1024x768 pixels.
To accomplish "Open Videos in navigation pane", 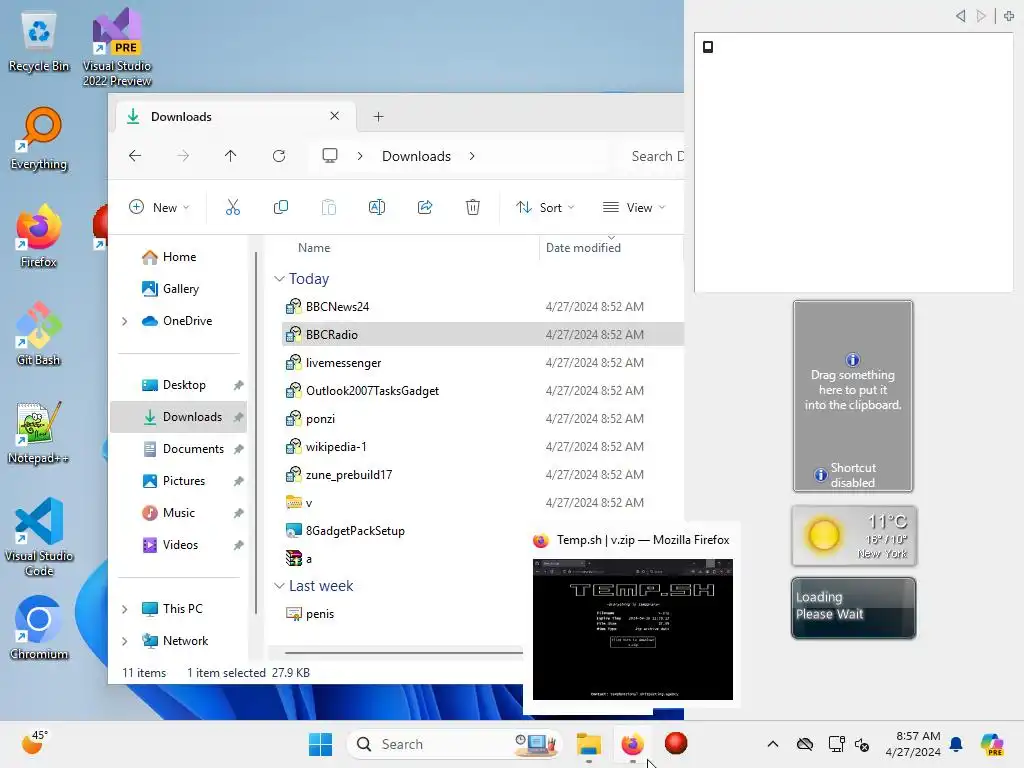I will (x=179, y=545).
